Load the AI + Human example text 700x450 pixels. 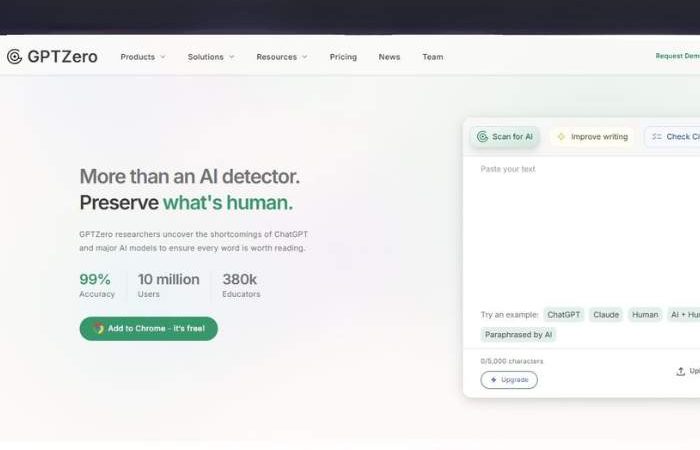click(683, 315)
